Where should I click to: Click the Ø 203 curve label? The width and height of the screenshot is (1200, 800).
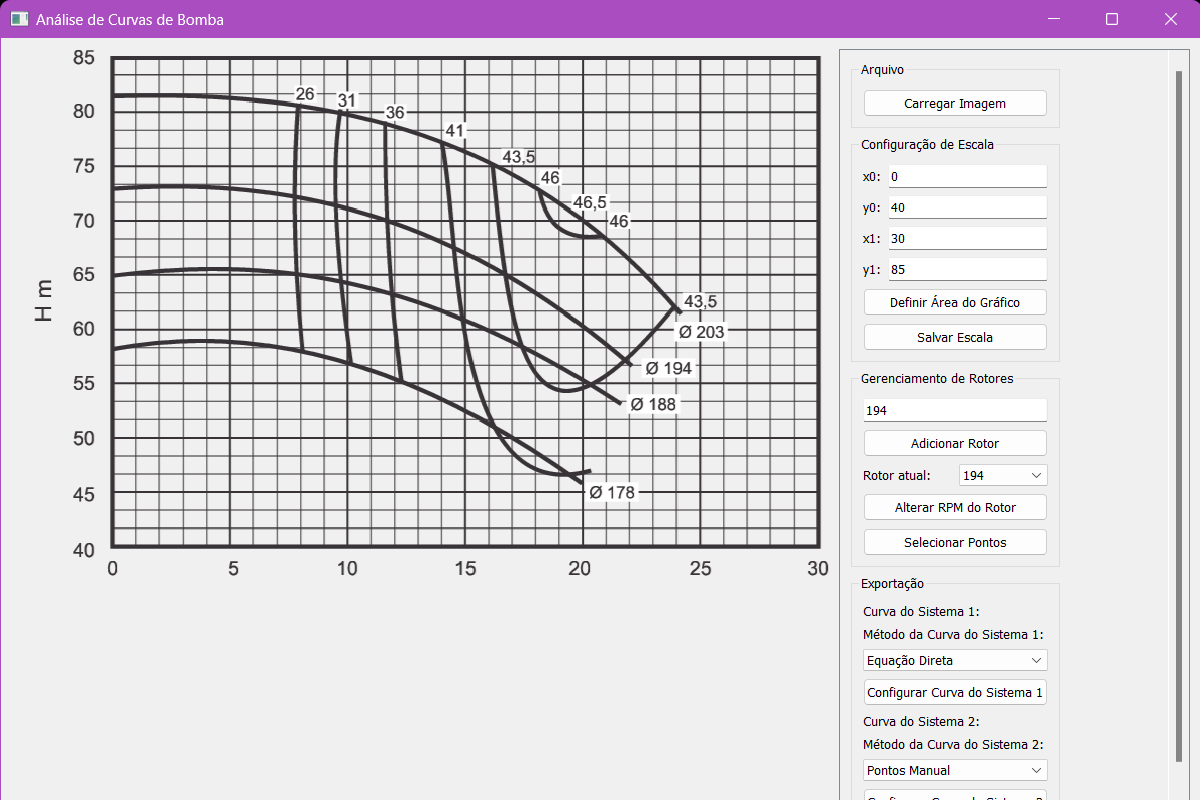[x=701, y=332]
